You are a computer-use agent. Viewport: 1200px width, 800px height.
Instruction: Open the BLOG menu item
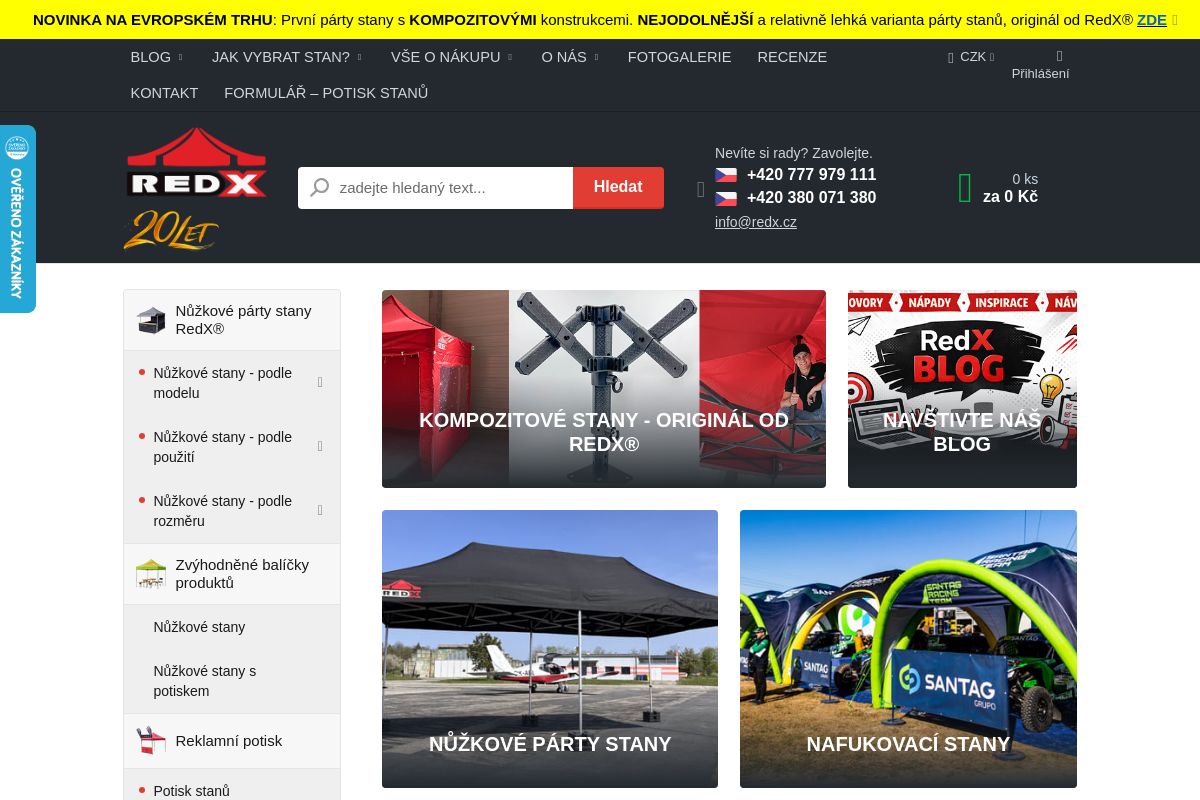coord(150,57)
